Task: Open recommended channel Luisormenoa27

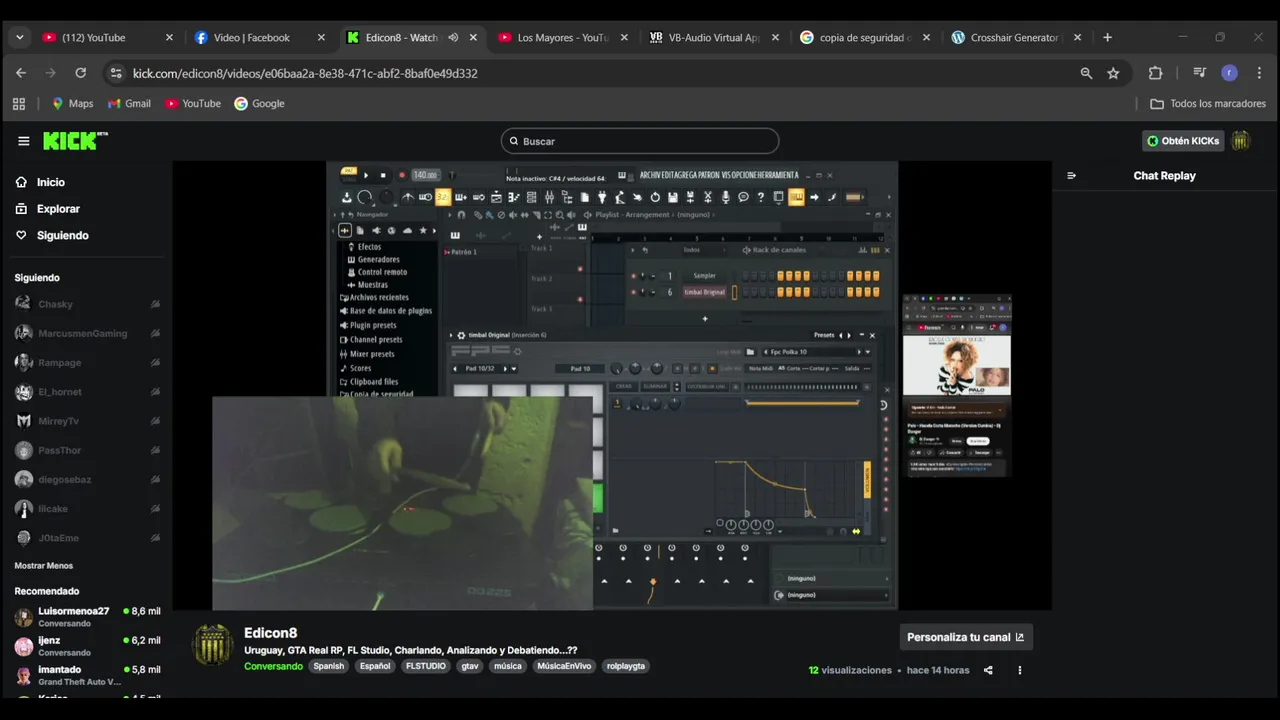Action: tap(87, 617)
